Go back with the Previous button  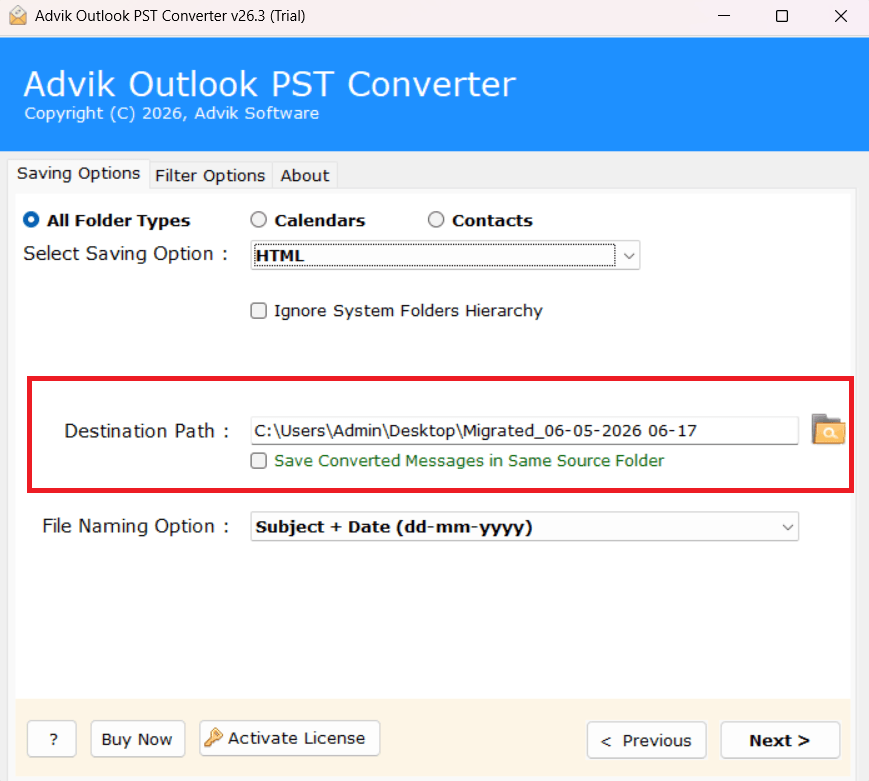[646, 740]
